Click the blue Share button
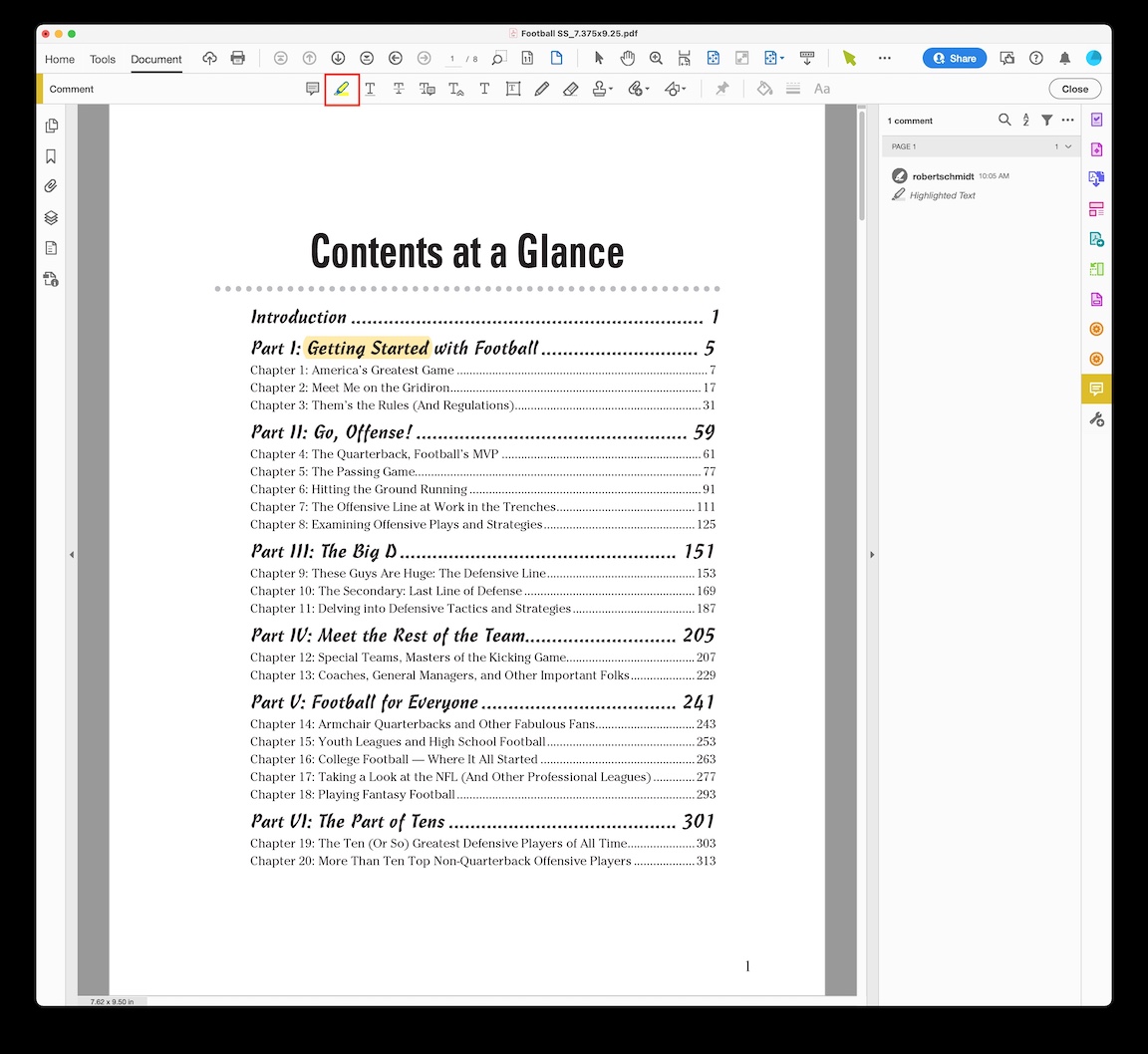The width and height of the screenshot is (1148, 1054). click(x=954, y=58)
